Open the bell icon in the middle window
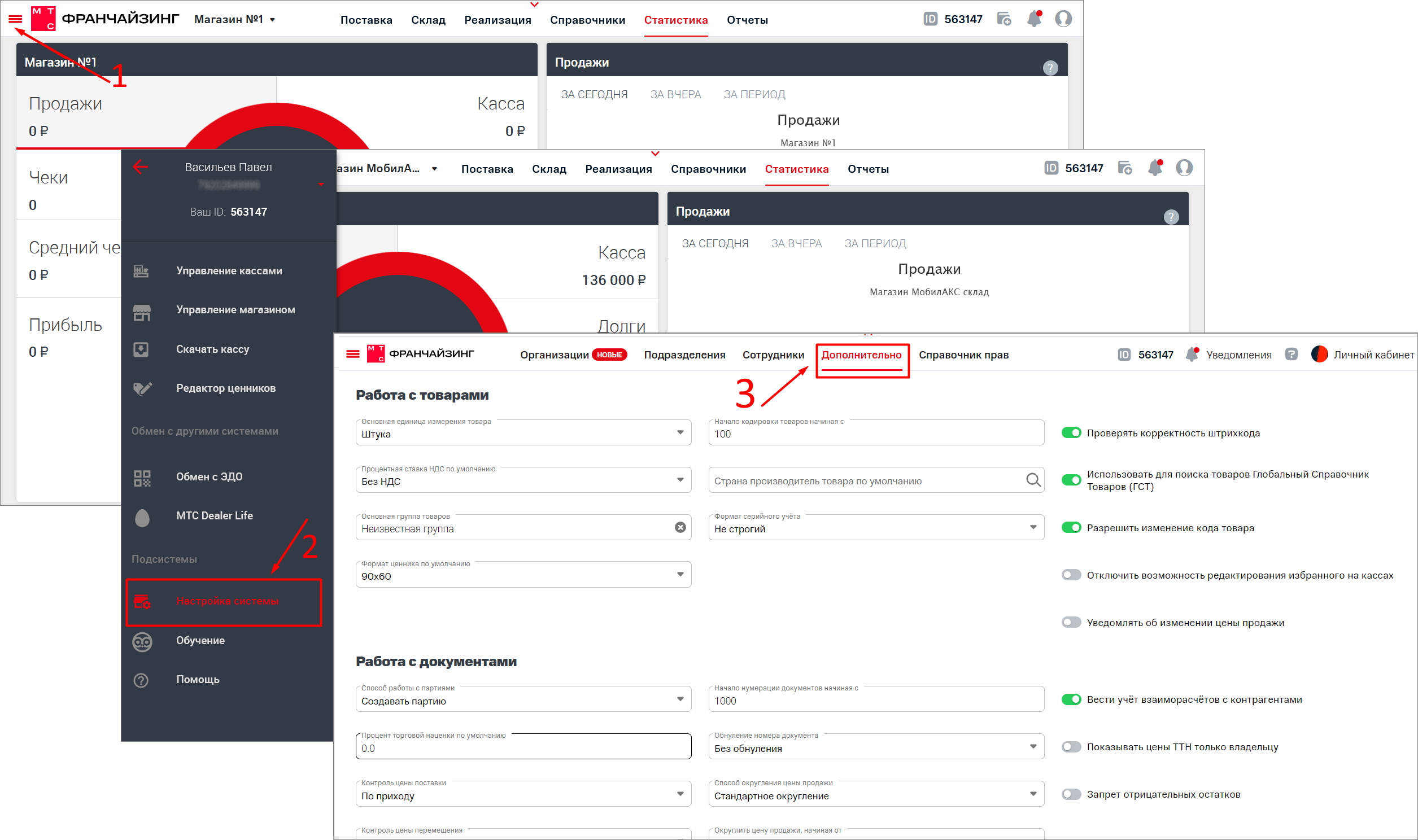Image resolution: width=1418 pixels, height=840 pixels. pyautogui.click(x=1155, y=168)
